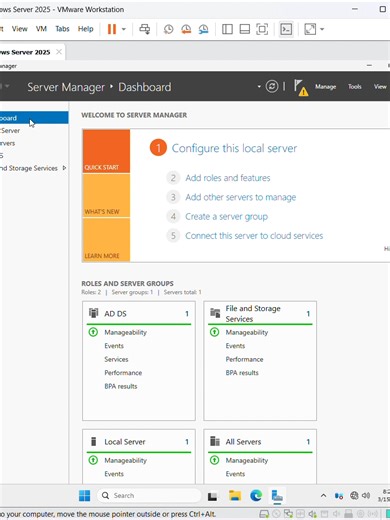Select Local Server in the left navigation
The width and height of the screenshot is (390, 520).
click(x=34, y=131)
